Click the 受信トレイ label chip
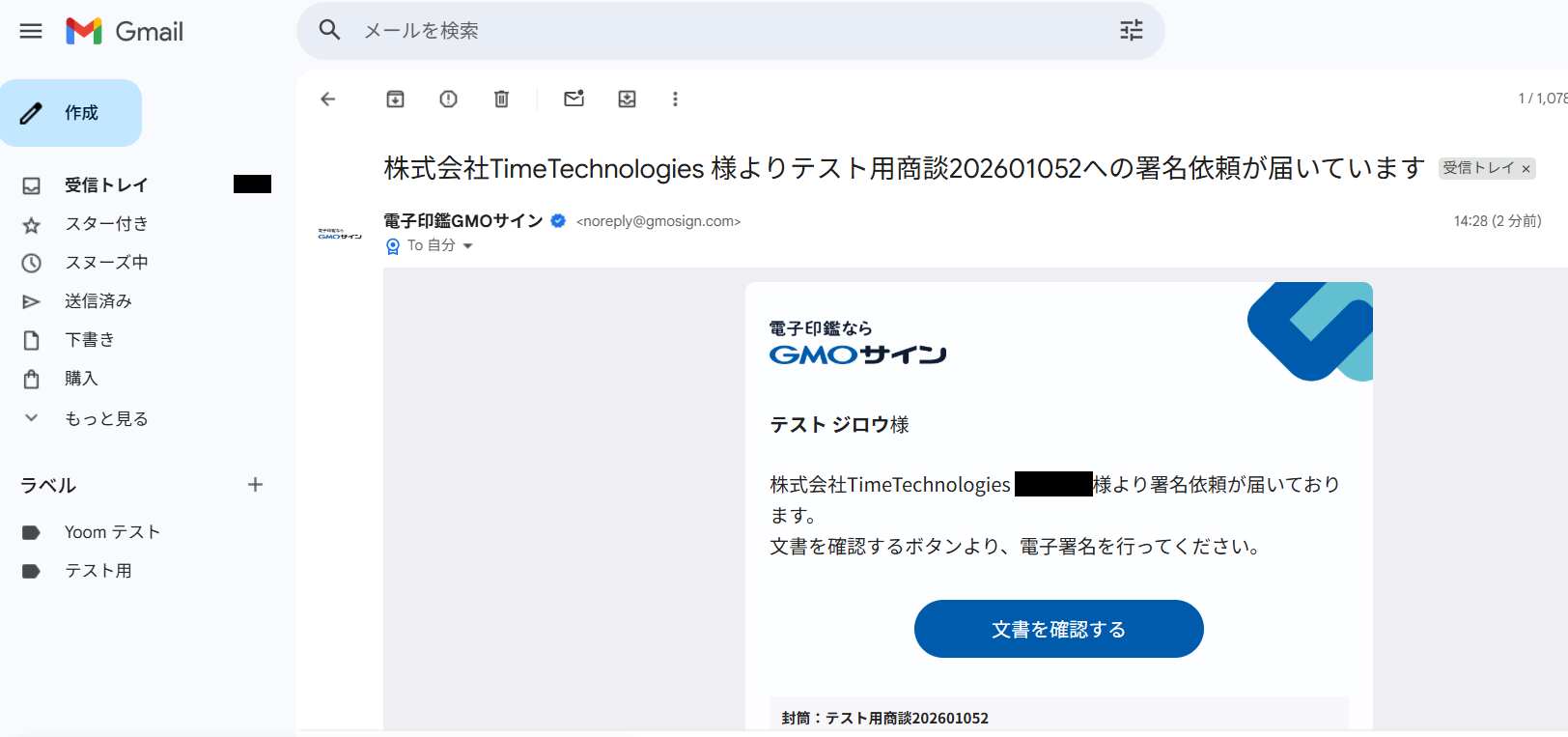Viewport: 1568px width, 737px height. point(1478,168)
